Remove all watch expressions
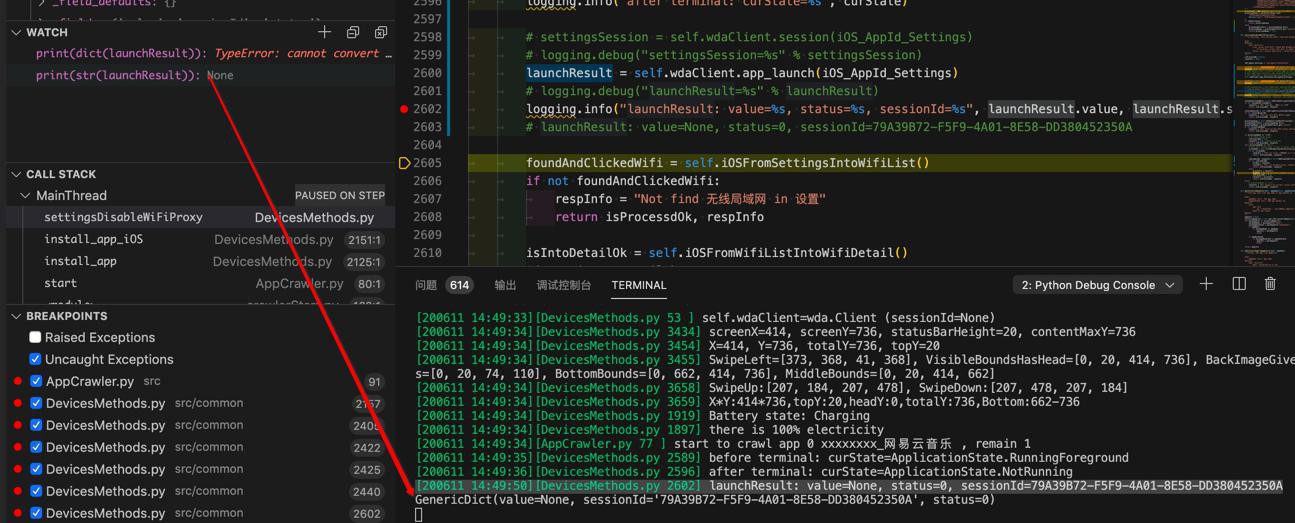This screenshot has width=1295, height=523. click(380, 32)
